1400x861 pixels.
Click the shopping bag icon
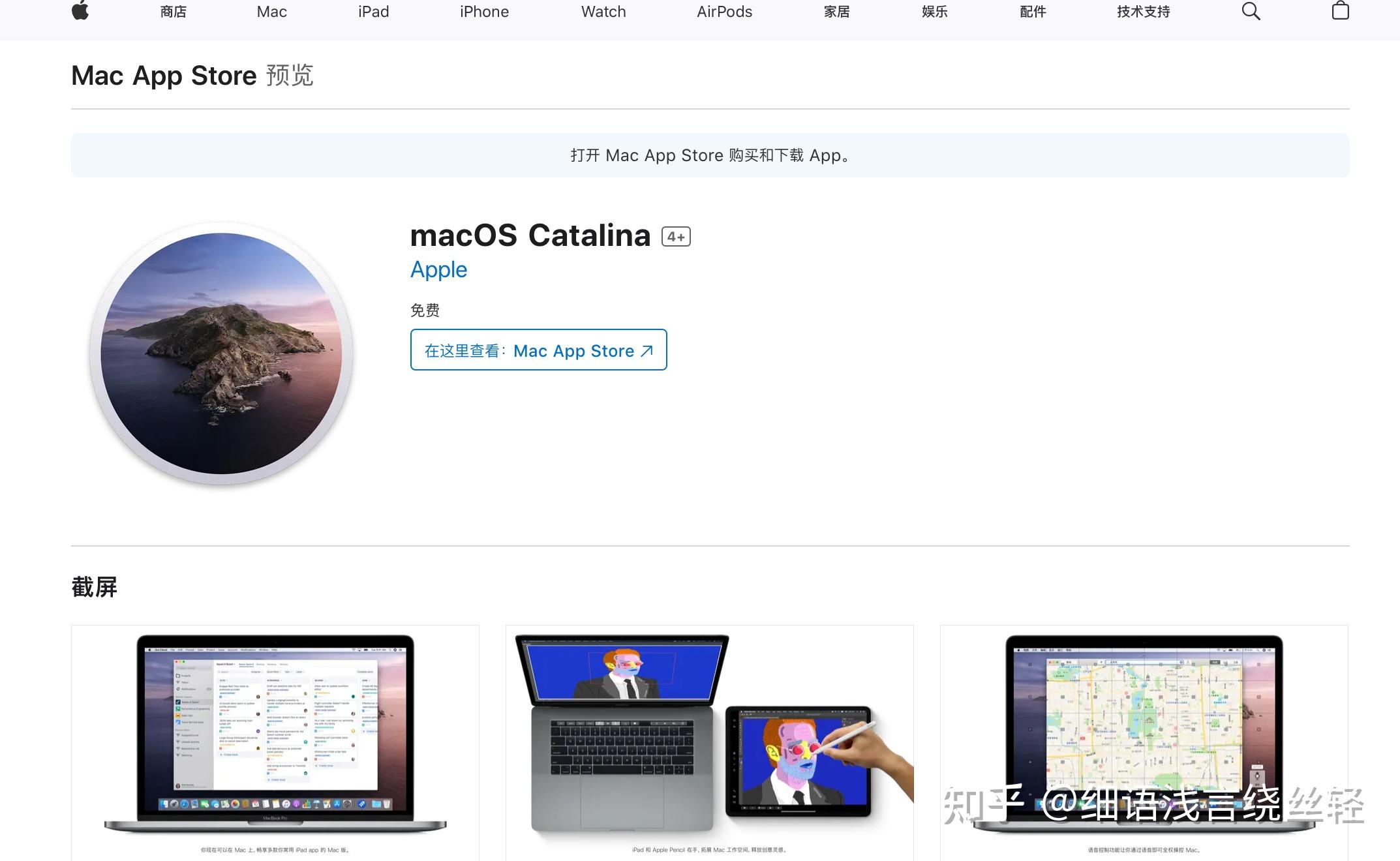pos(1341,11)
